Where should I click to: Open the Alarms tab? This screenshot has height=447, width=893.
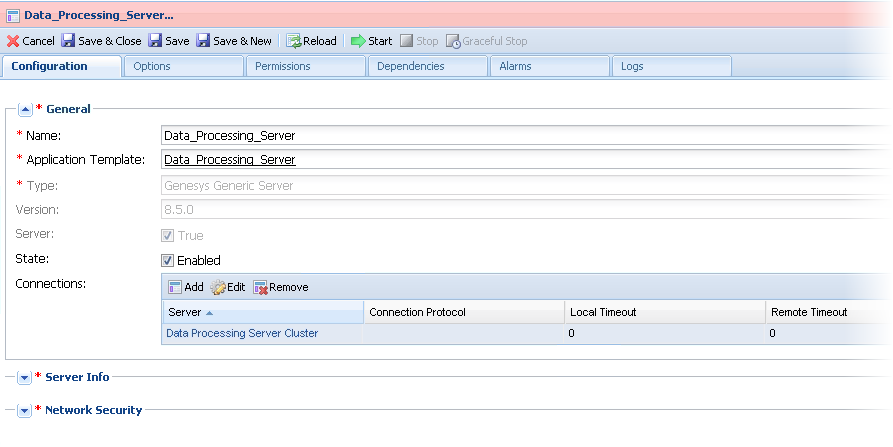(x=550, y=66)
